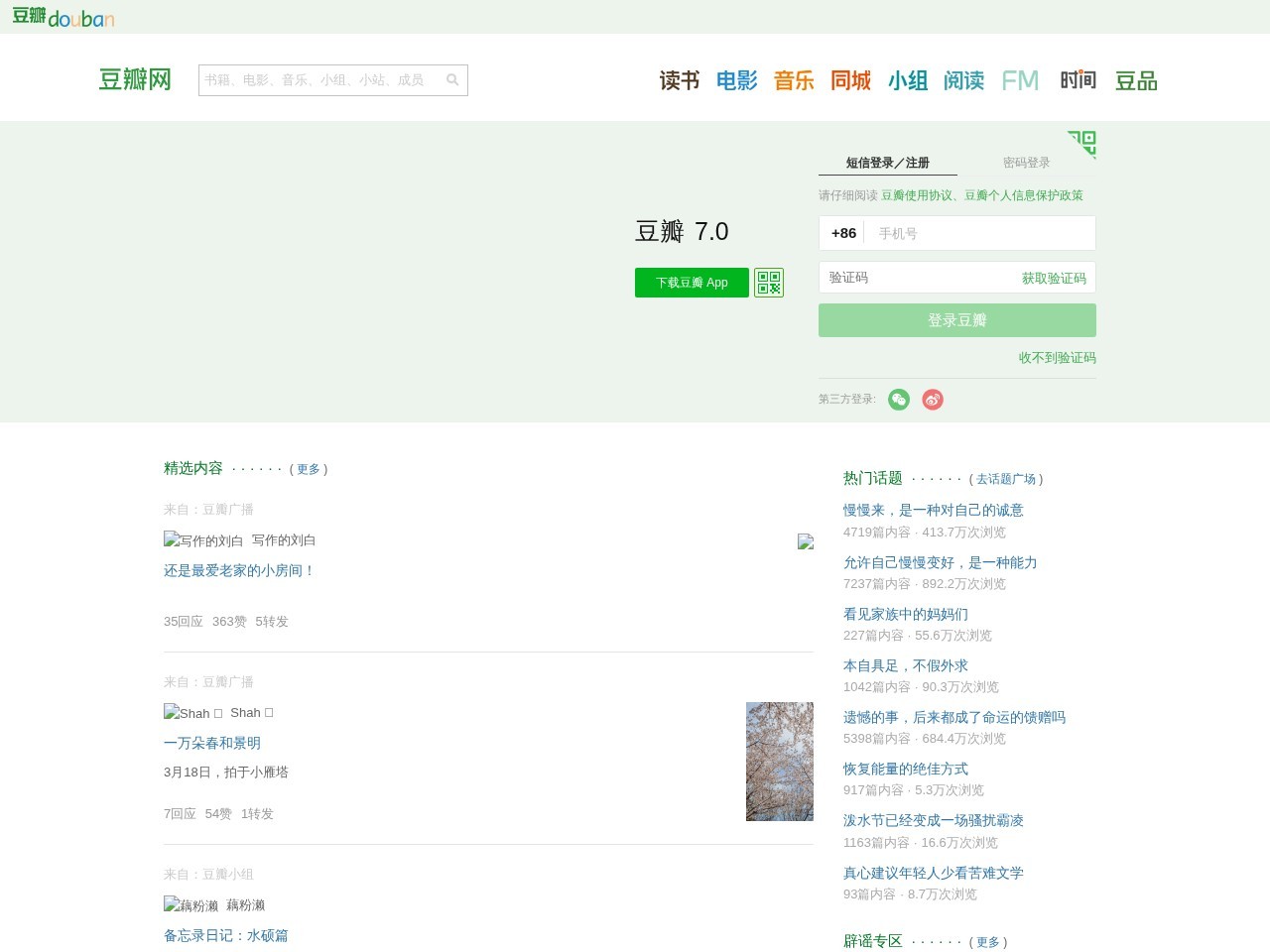Open Shah user avatar image
Image resolution: width=1270 pixels, height=952 pixels.
tap(193, 713)
